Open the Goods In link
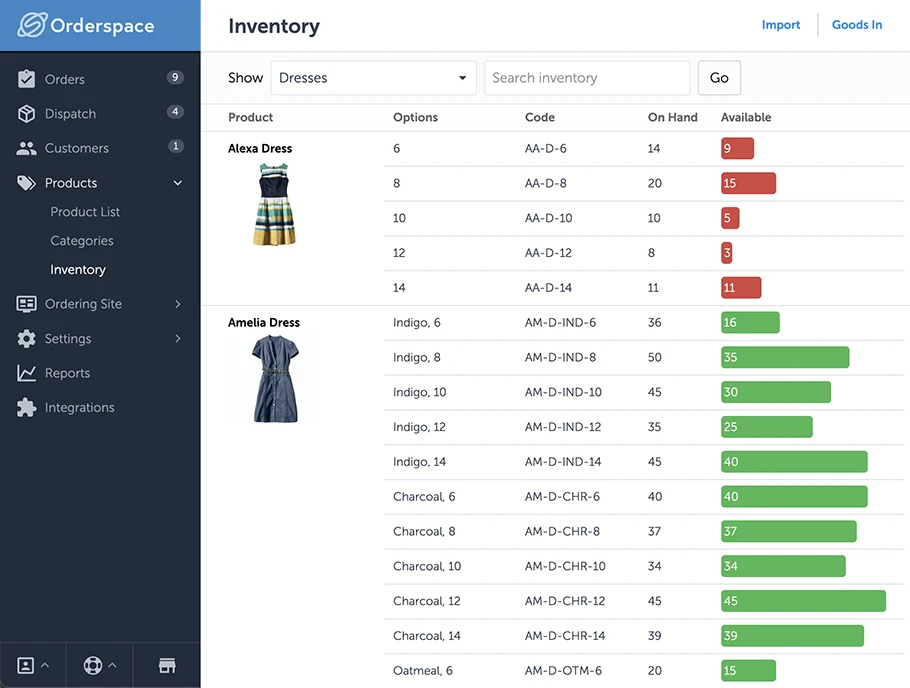Viewport: 910px width, 688px height. [857, 25]
